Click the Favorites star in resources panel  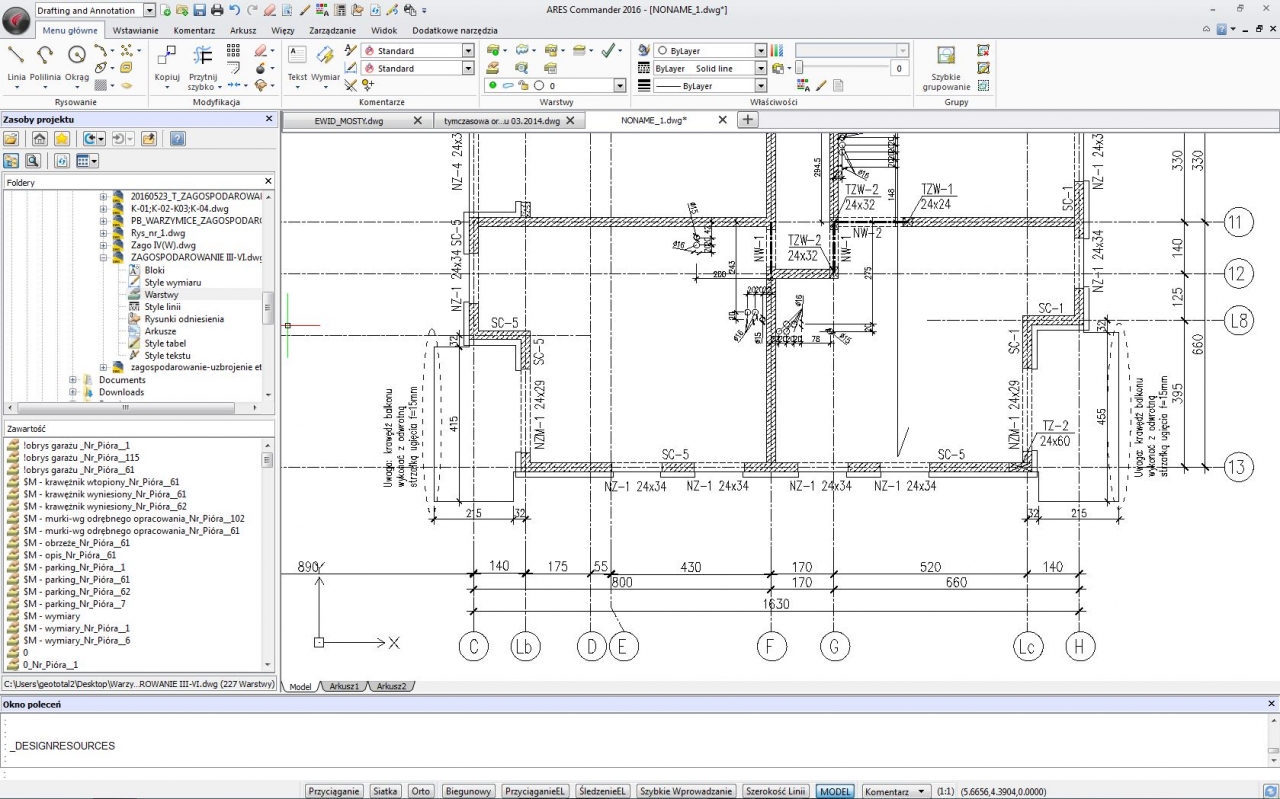62,139
